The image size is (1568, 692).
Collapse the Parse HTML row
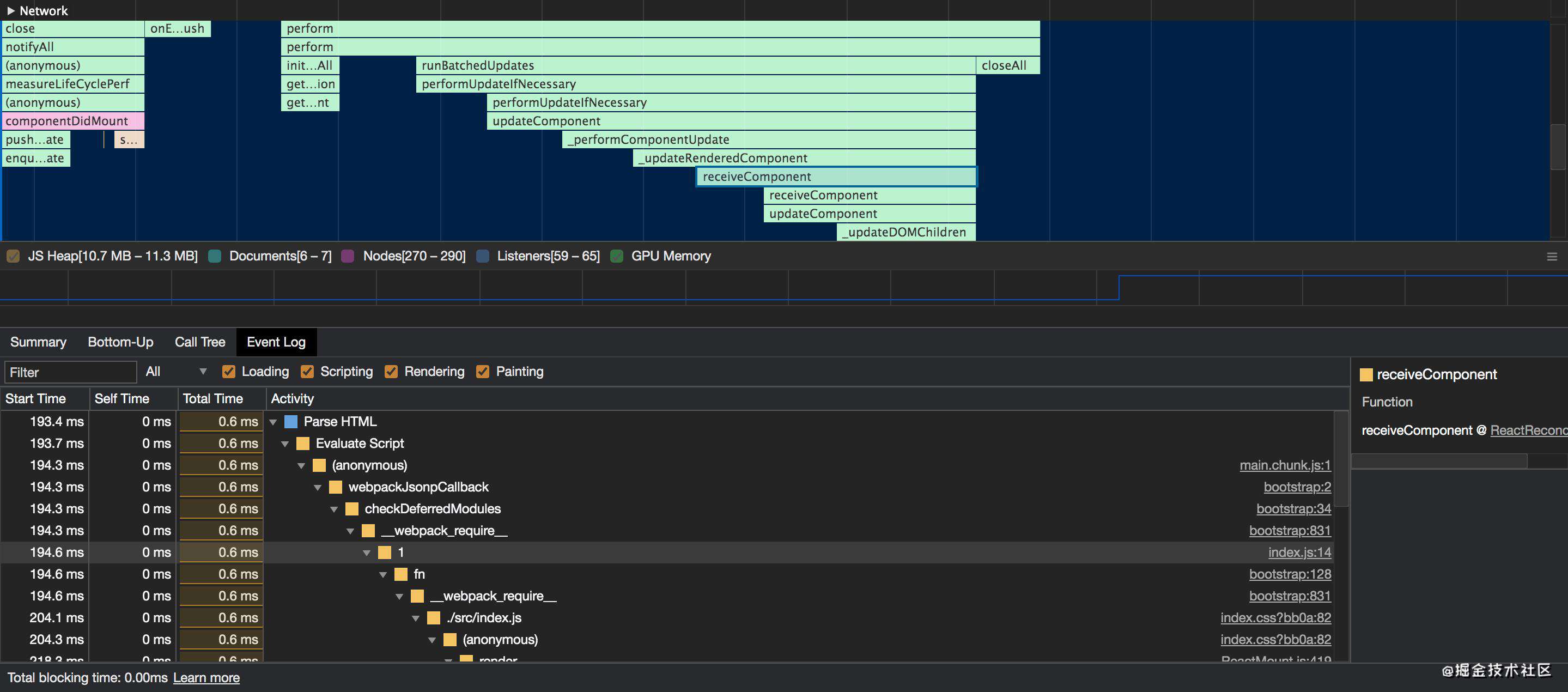pyautogui.click(x=274, y=422)
